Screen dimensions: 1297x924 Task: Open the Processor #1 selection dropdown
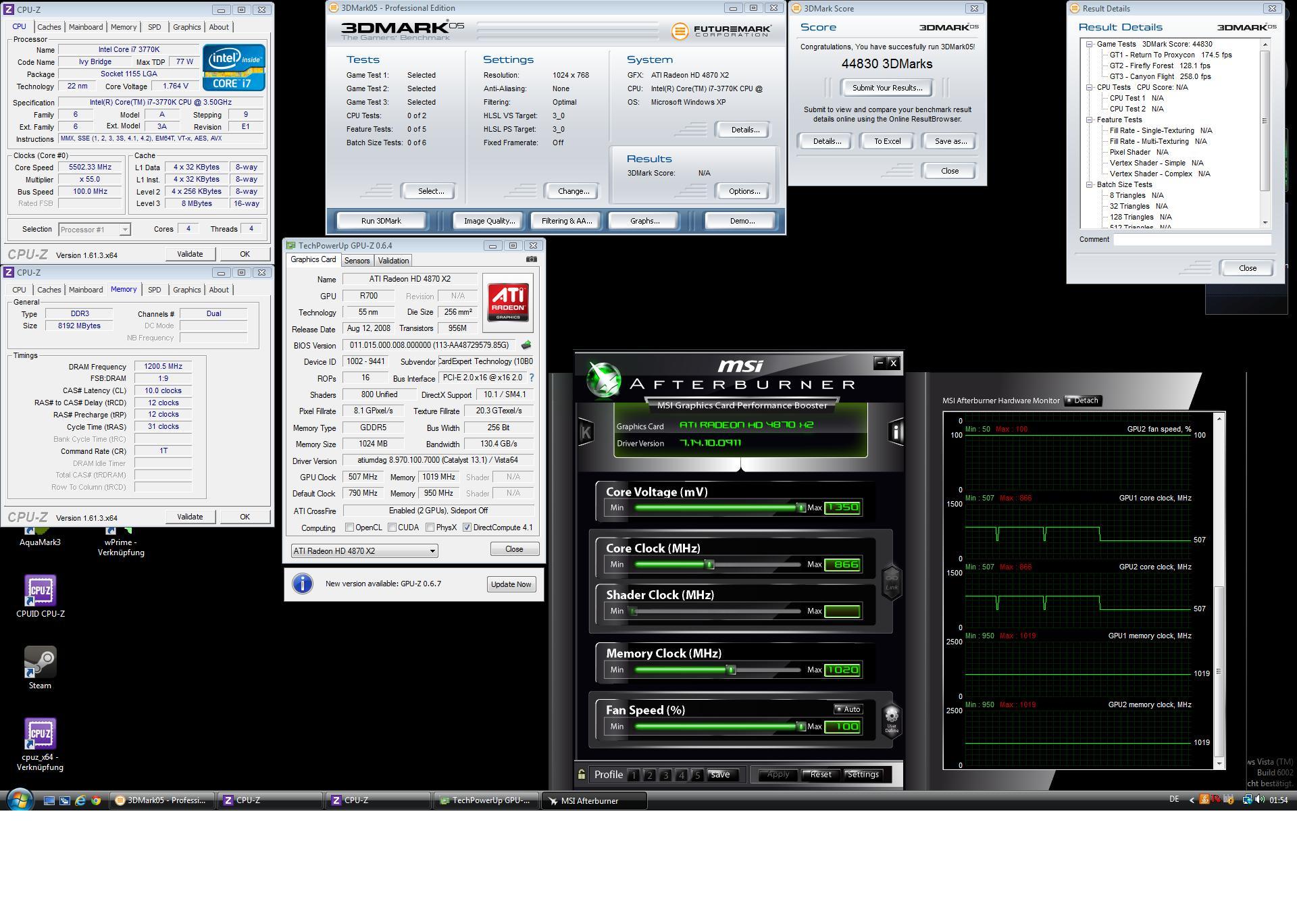click(94, 230)
